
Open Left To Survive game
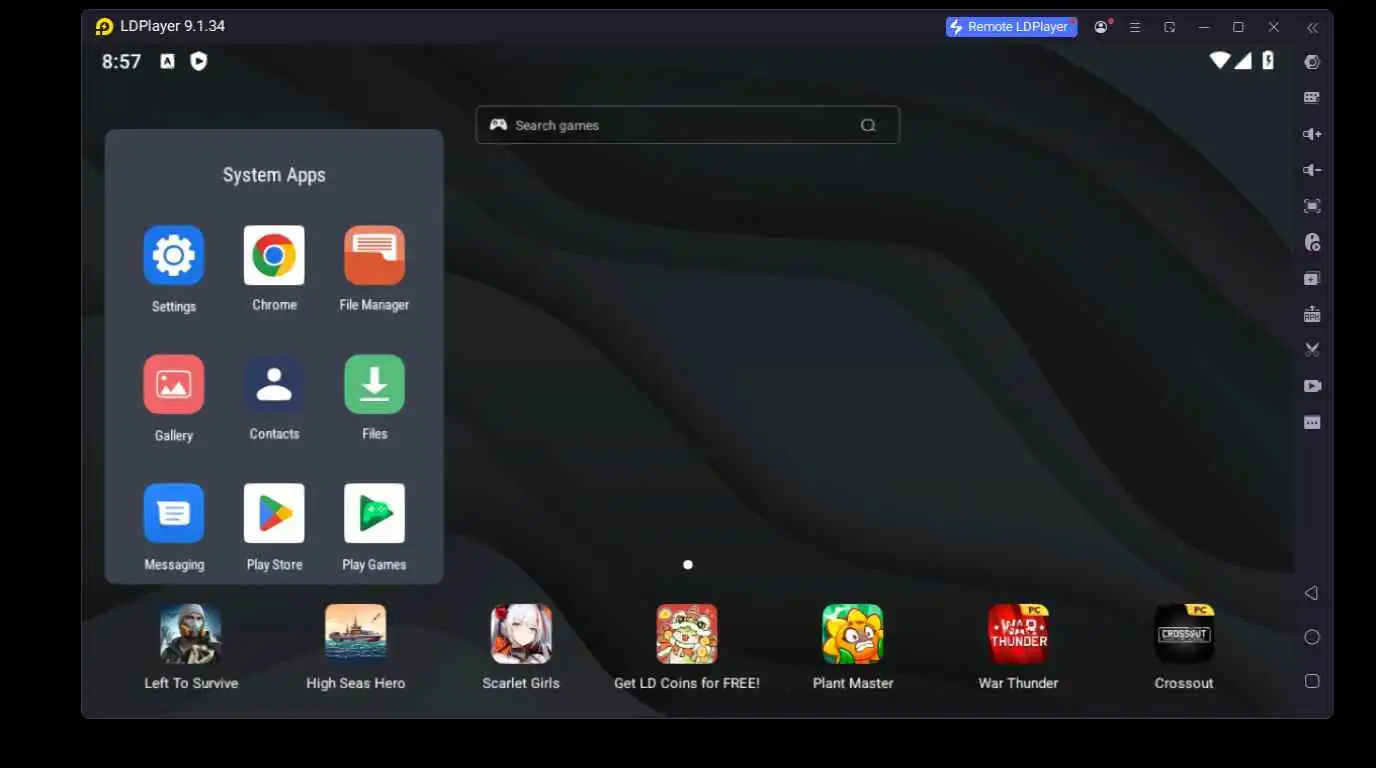click(x=191, y=634)
